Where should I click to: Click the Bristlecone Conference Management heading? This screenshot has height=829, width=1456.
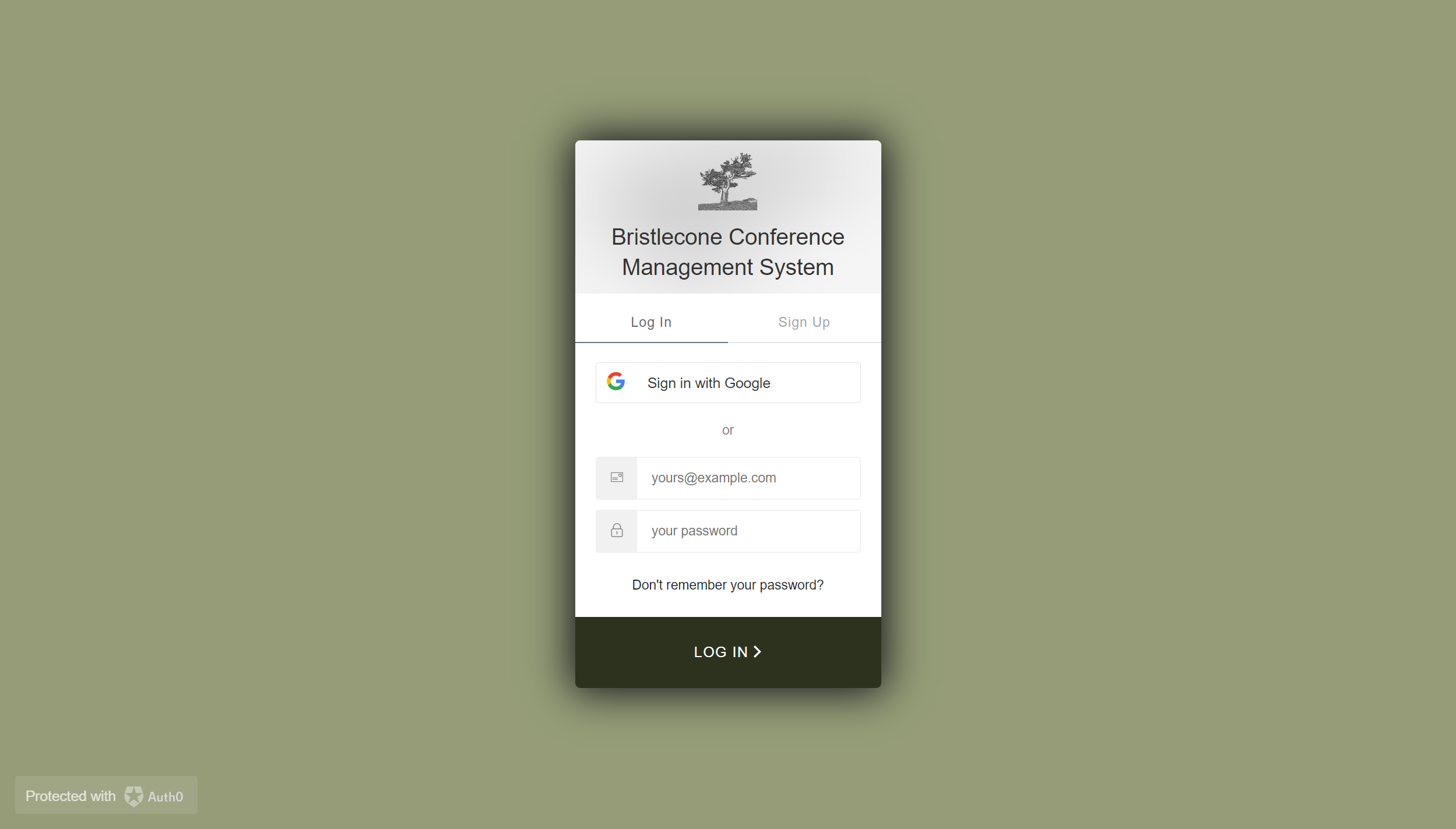[728, 253]
